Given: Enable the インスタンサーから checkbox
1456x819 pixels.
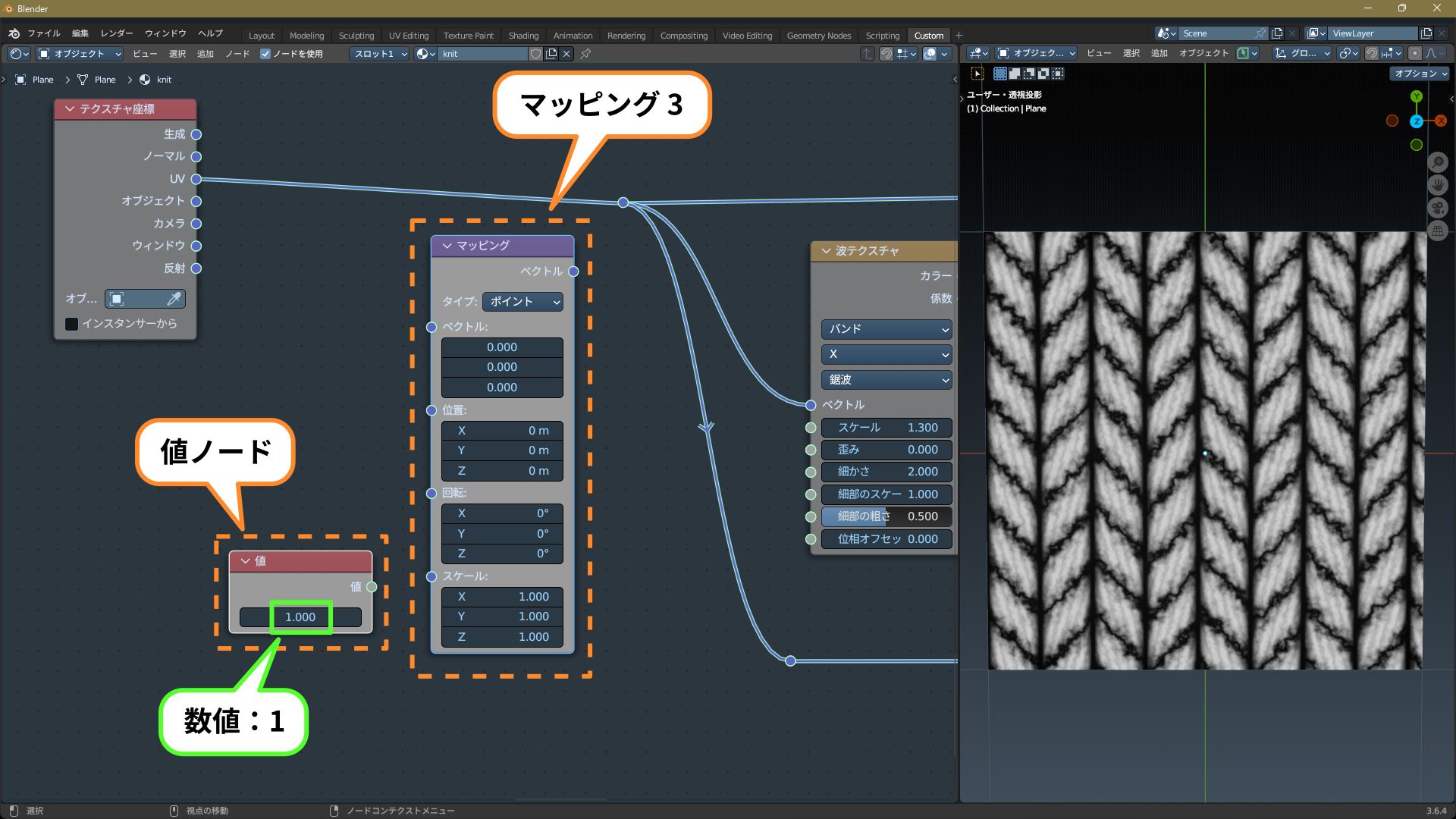Looking at the screenshot, I should click(x=72, y=324).
